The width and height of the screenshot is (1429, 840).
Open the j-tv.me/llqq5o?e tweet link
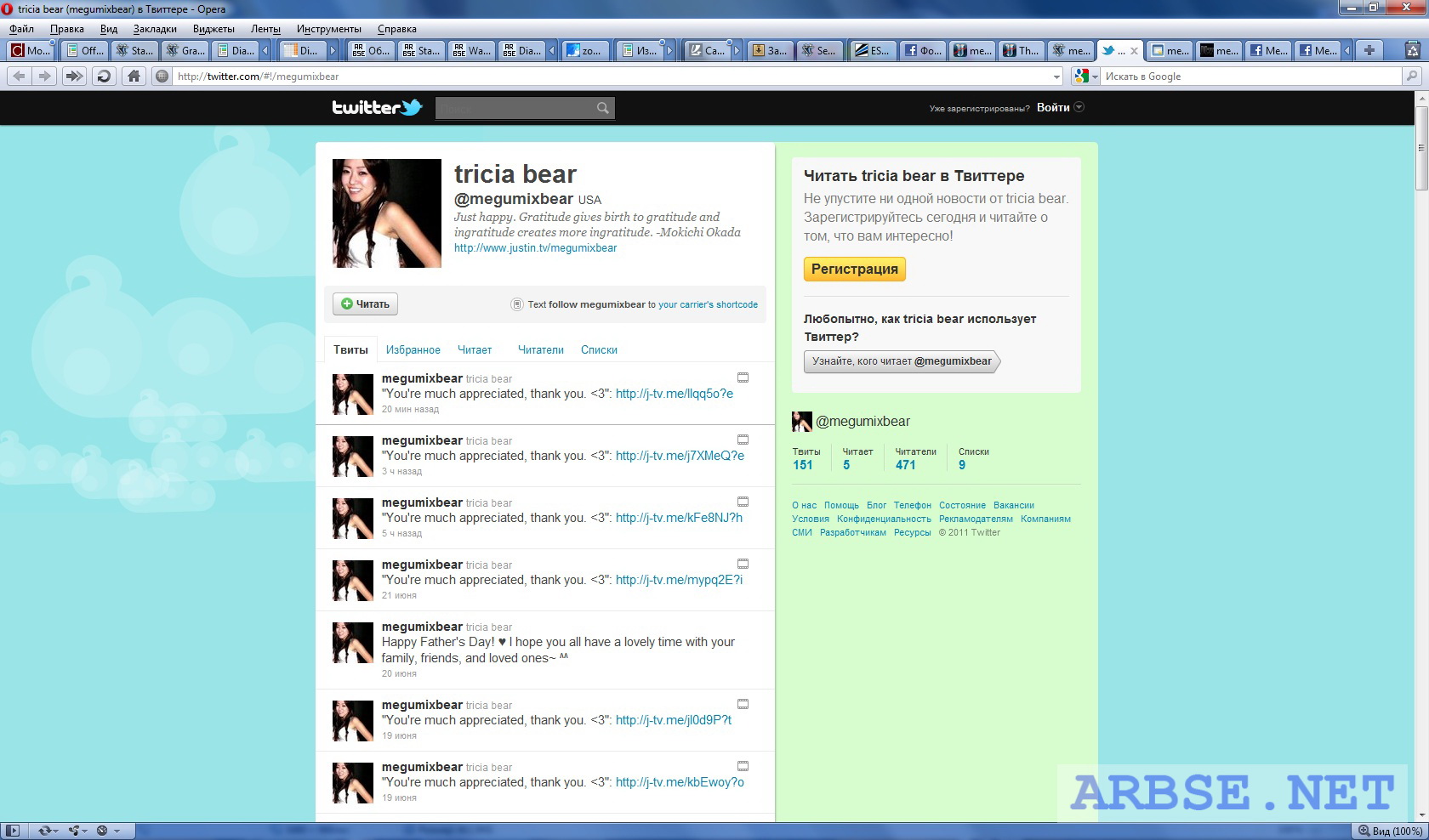675,394
